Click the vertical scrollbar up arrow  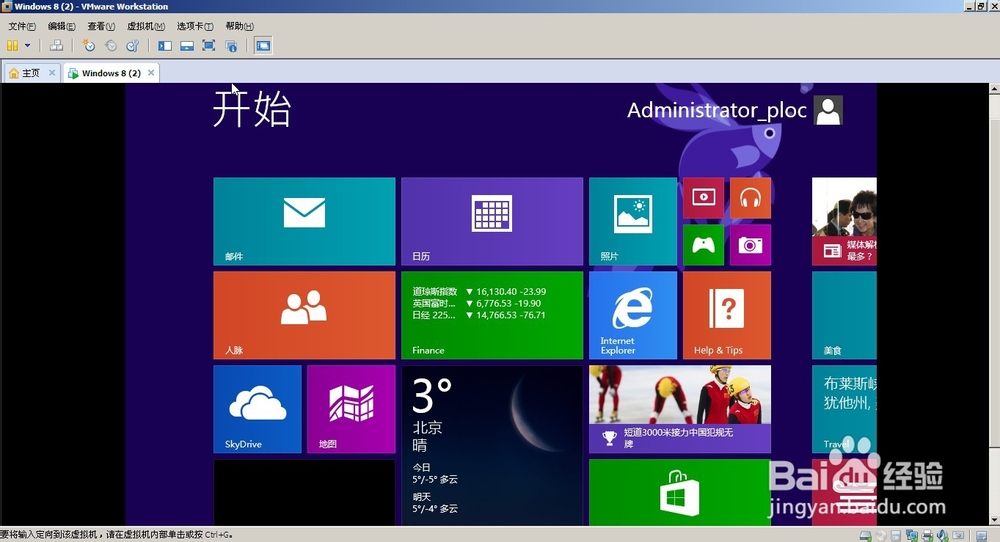994,89
